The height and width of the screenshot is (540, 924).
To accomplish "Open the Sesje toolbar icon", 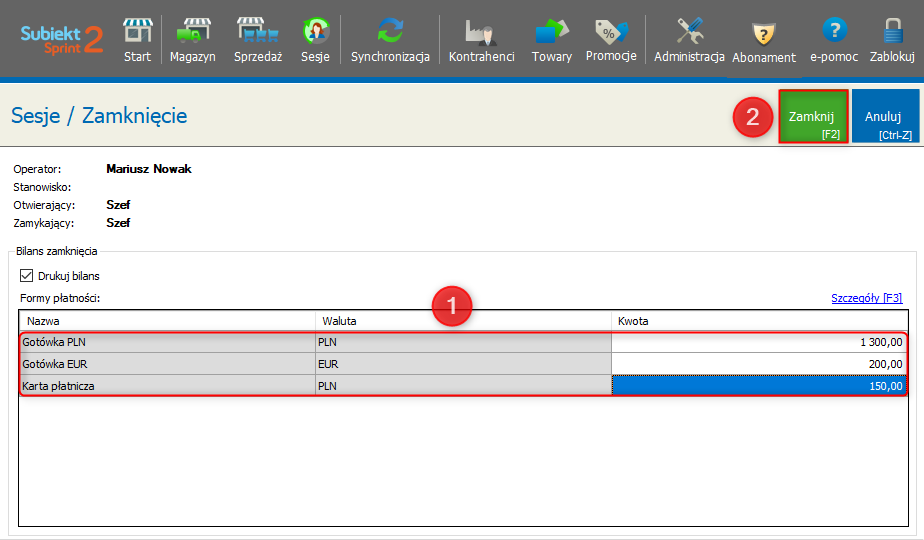I will pyautogui.click(x=315, y=40).
